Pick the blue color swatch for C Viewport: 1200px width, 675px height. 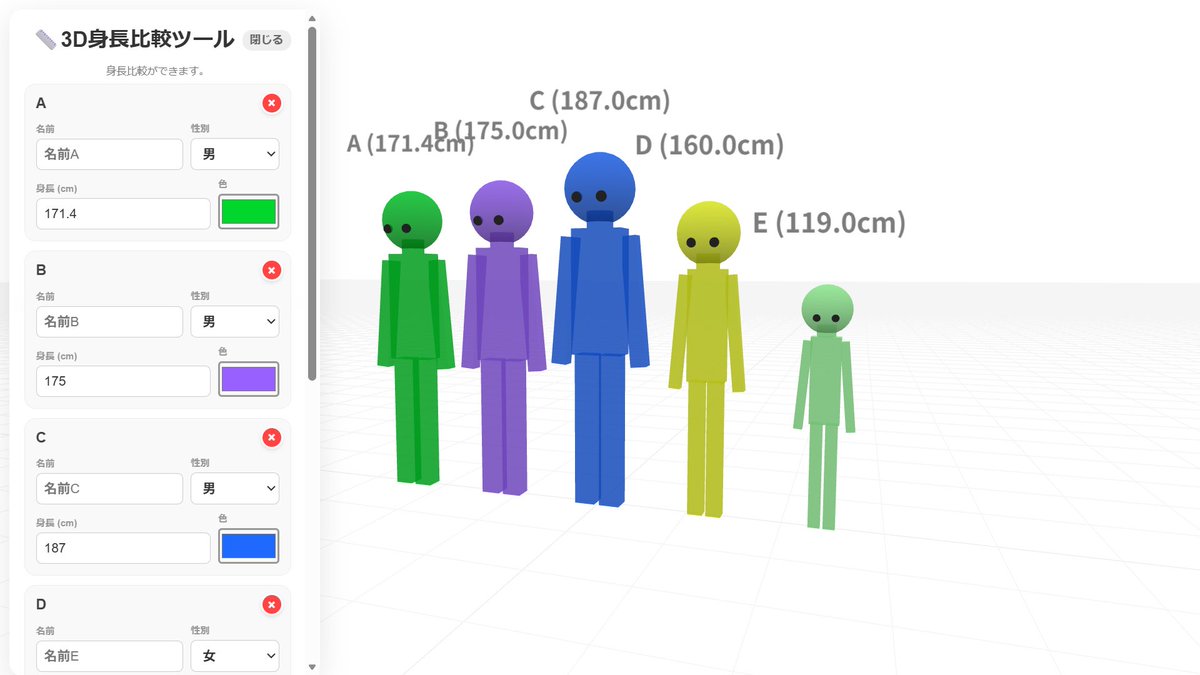(248, 546)
